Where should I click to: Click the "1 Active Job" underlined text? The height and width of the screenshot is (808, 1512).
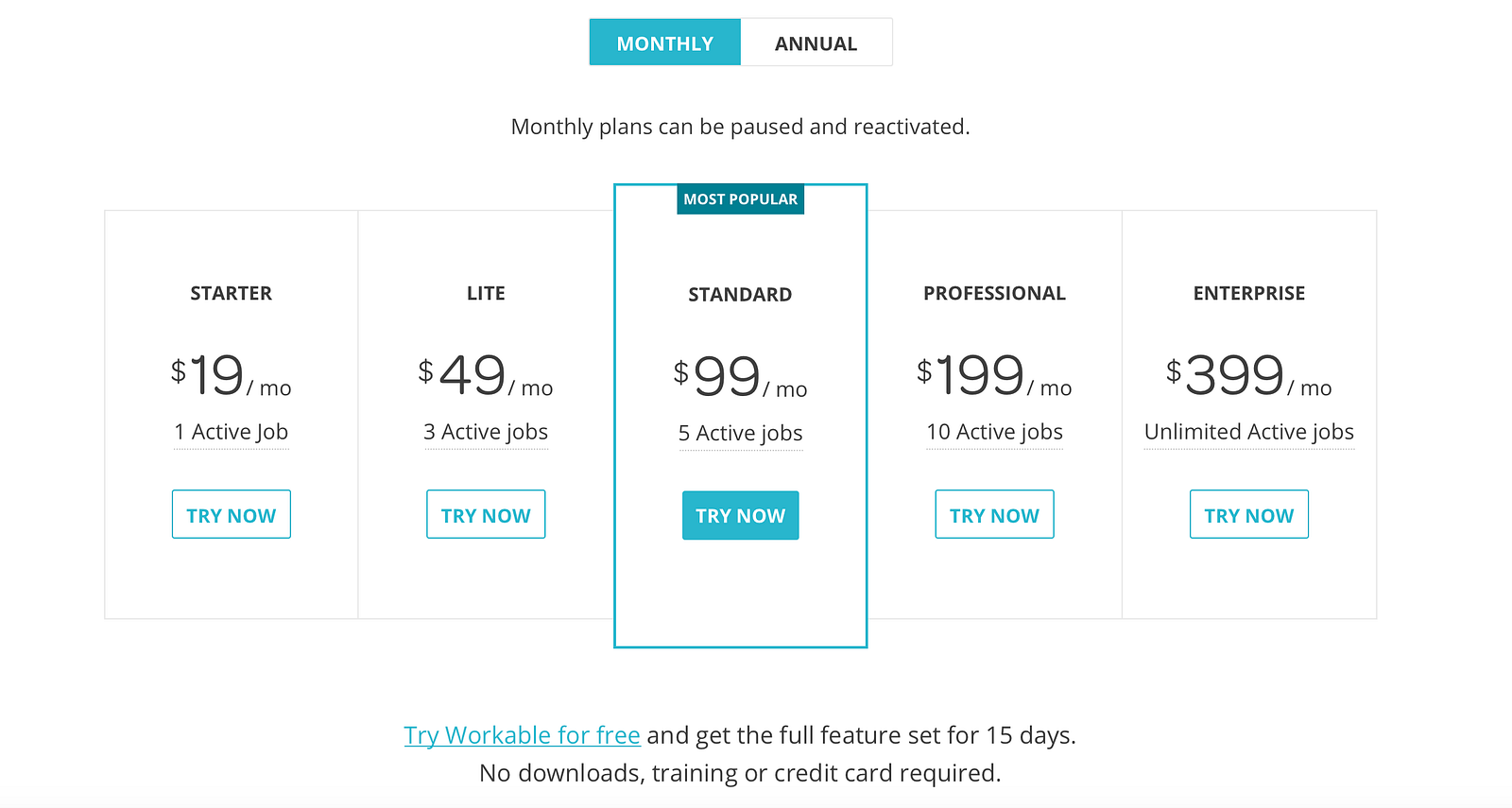pyautogui.click(x=231, y=432)
